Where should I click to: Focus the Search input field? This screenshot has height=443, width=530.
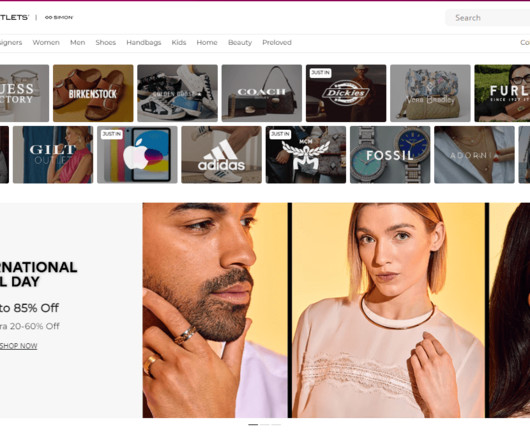pos(487,18)
